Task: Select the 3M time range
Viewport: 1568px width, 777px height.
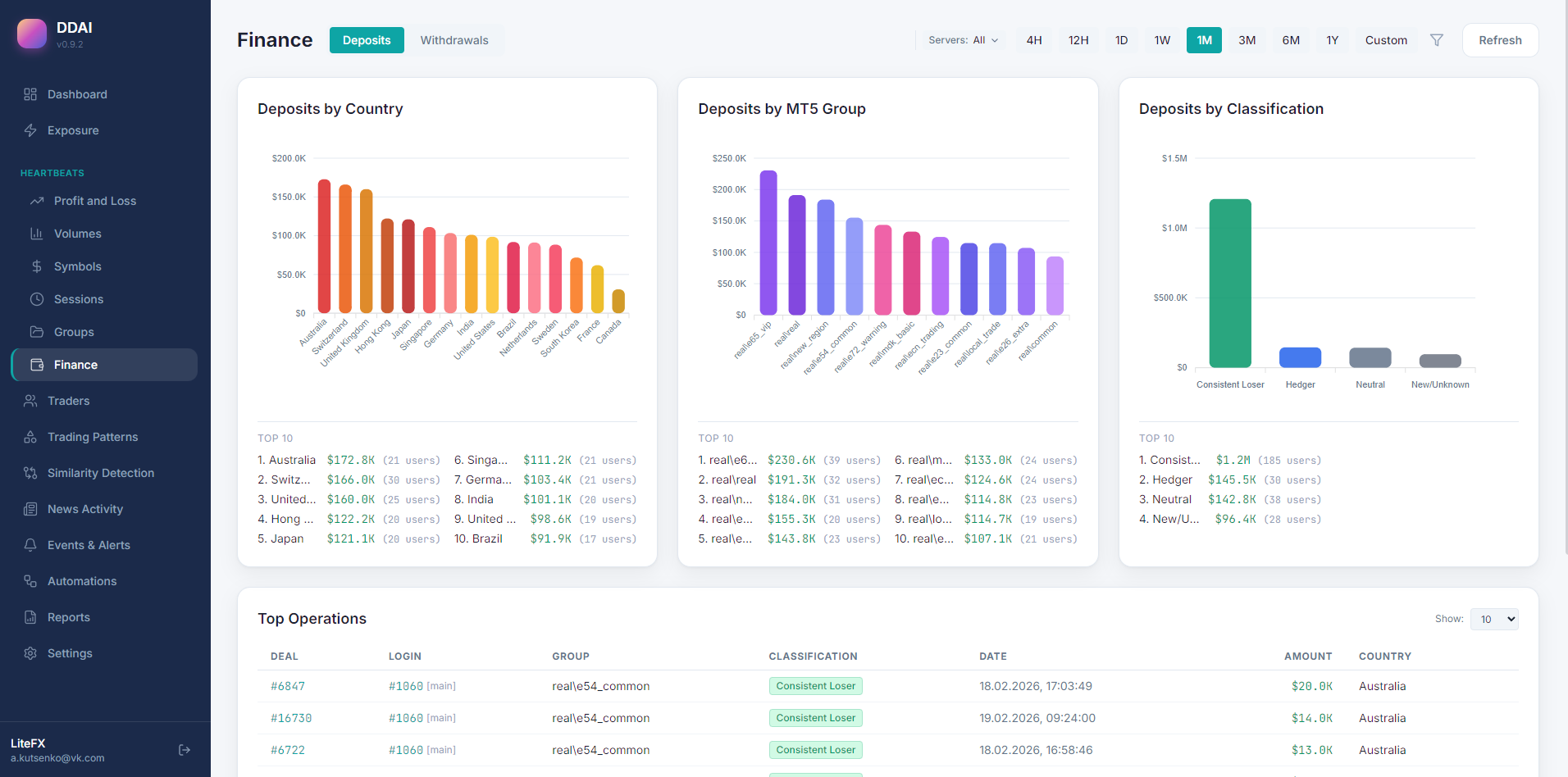Action: tap(1247, 40)
